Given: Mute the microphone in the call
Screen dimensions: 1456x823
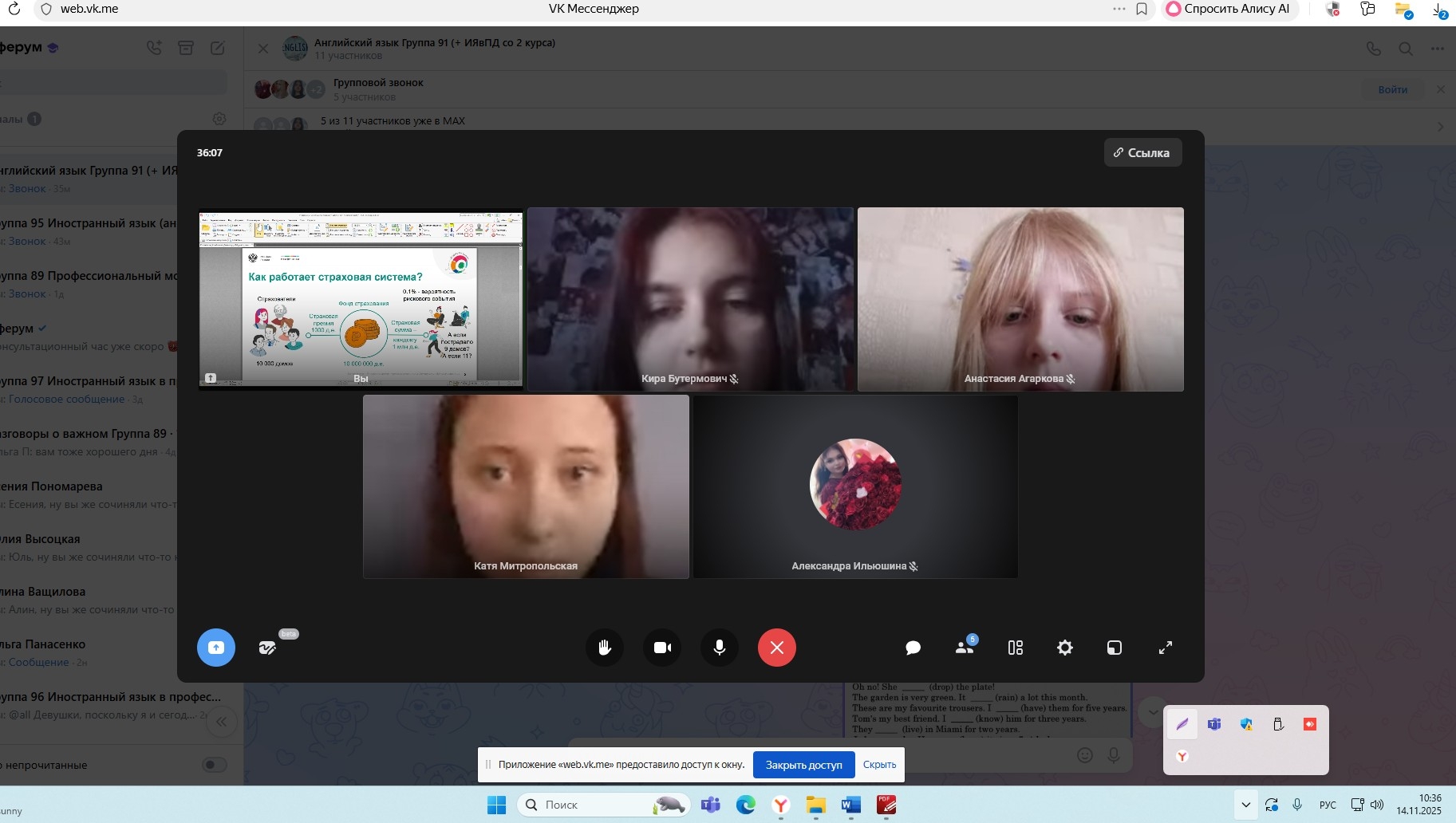Looking at the screenshot, I should [x=720, y=648].
